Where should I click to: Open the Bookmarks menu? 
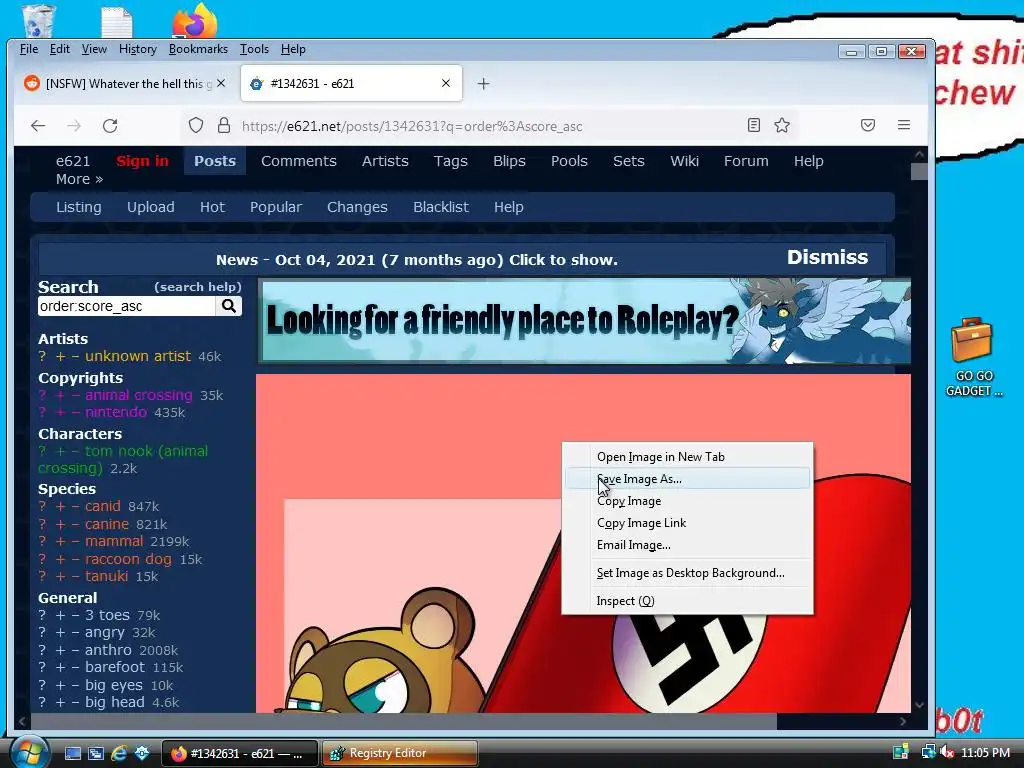tap(199, 49)
